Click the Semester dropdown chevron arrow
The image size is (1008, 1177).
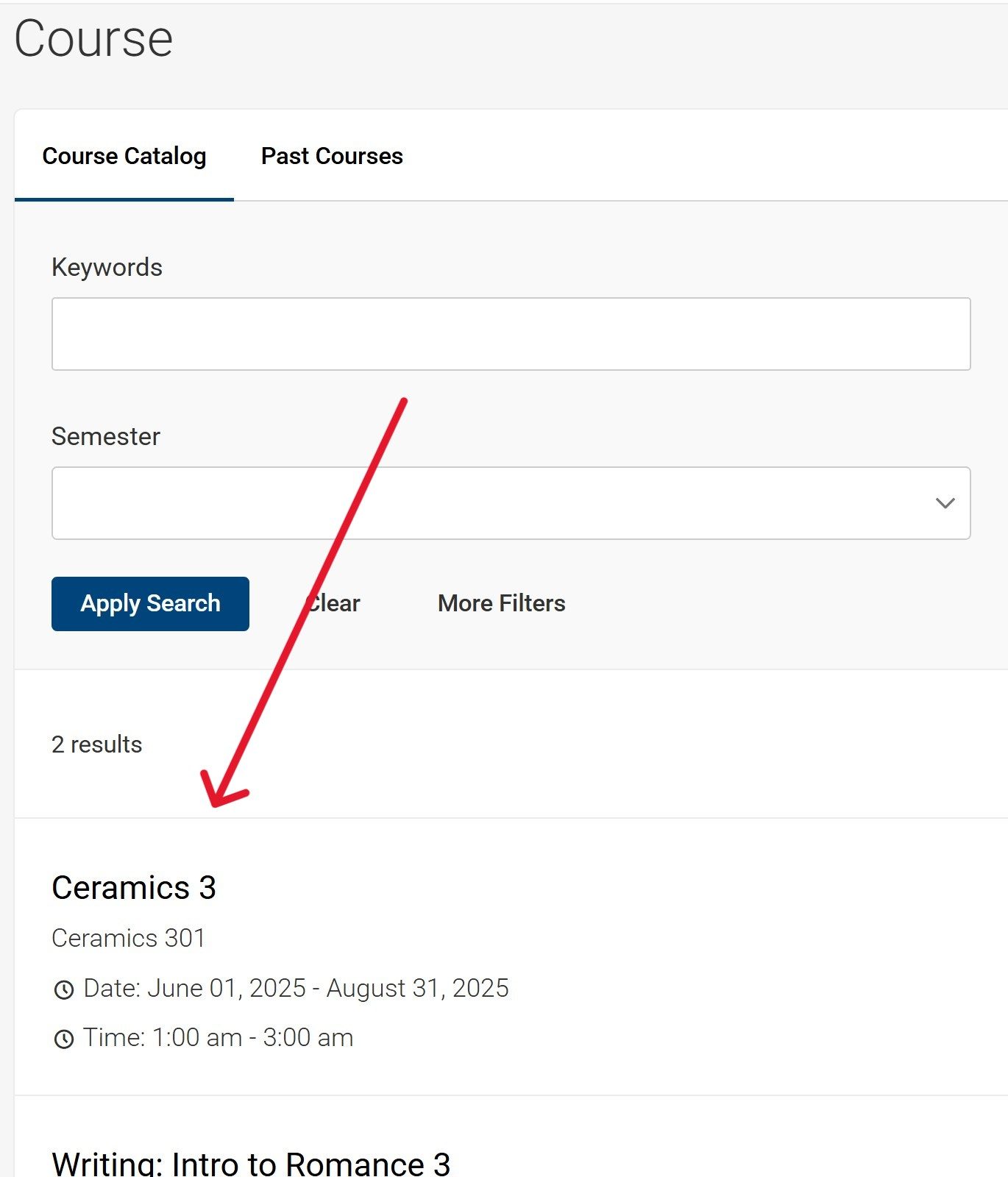point(945,503)
